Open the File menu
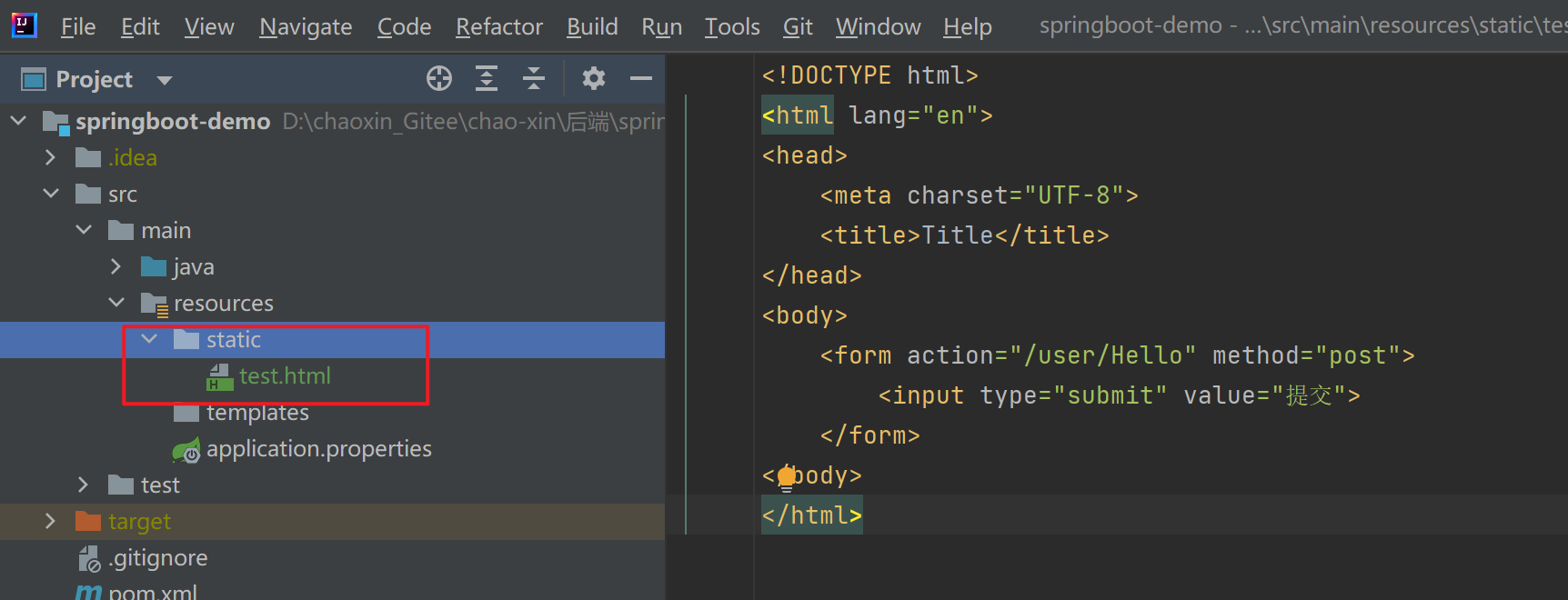 coord(78,27)
